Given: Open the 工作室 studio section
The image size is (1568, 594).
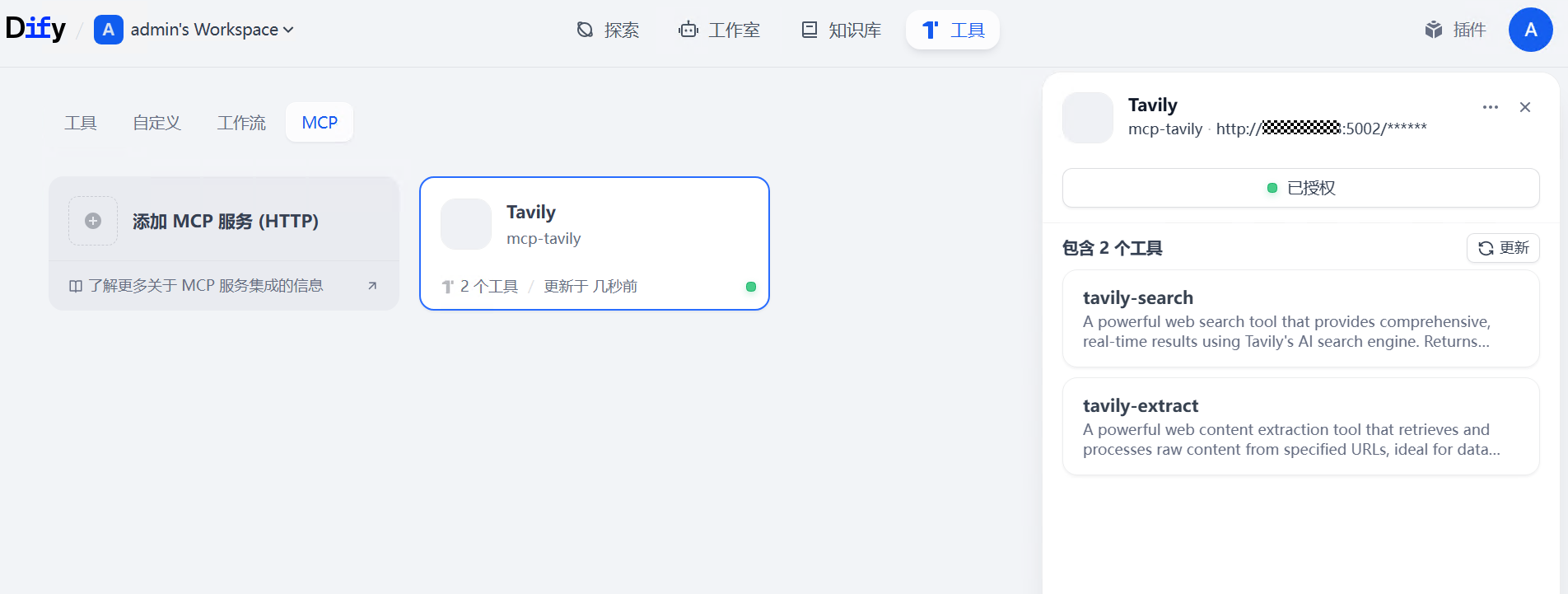Looking at the screenshot, I should (719, 30).
